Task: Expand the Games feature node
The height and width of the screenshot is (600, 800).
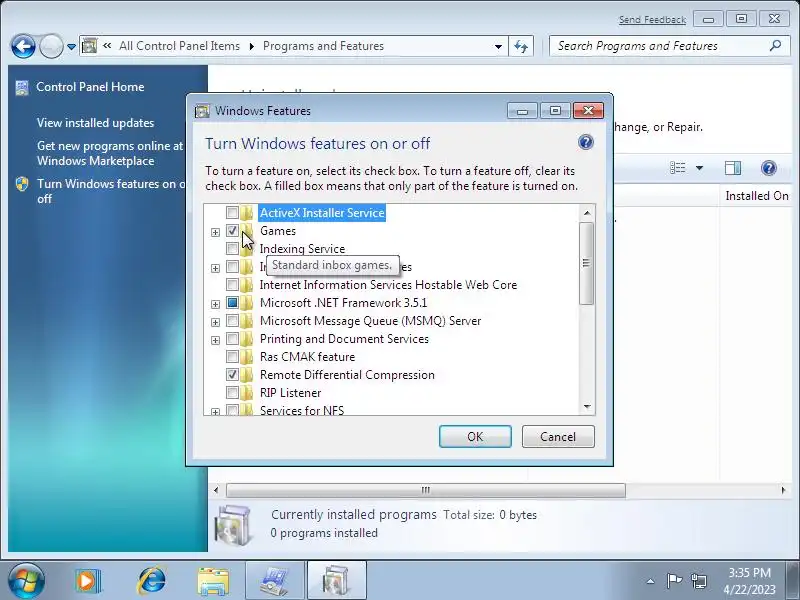Action: tap(215, 232)
